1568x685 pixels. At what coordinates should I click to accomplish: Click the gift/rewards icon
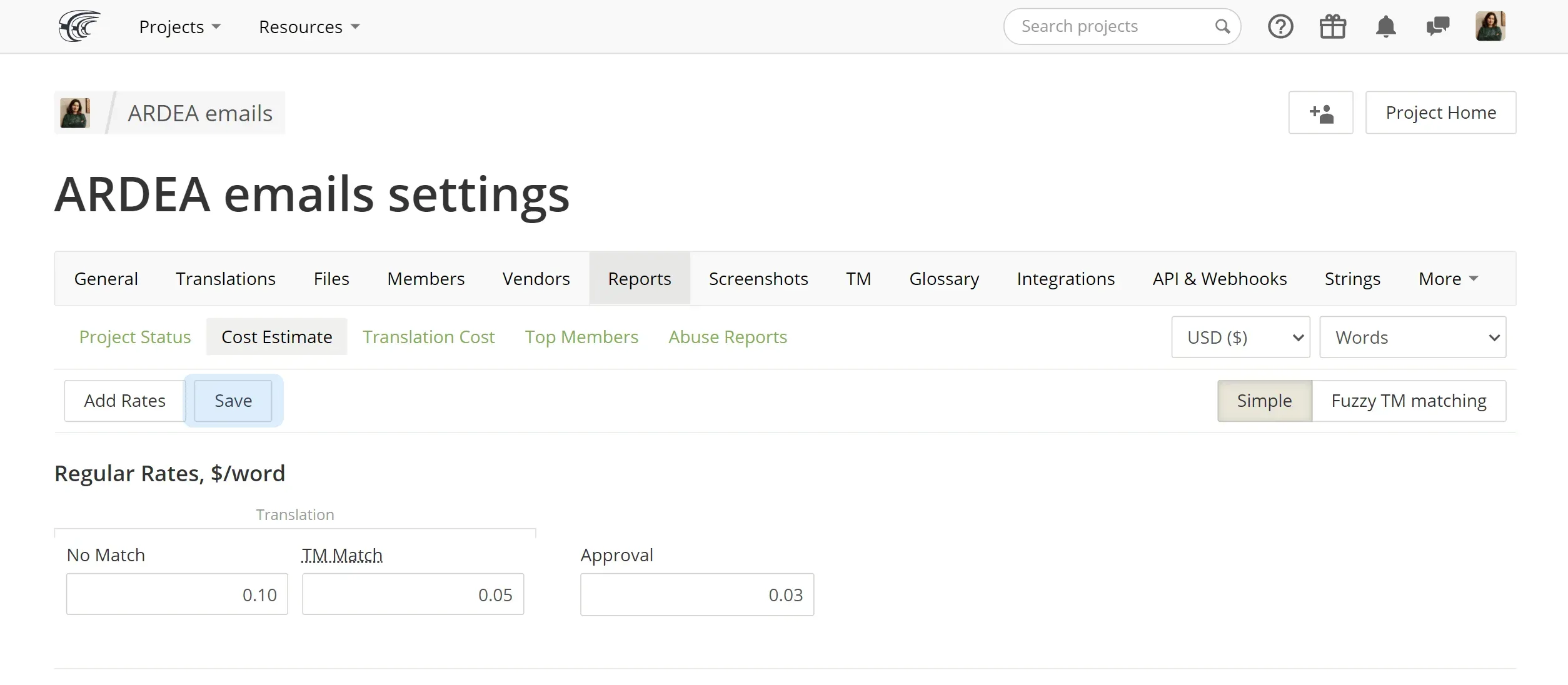click(x=1333, y=26)
